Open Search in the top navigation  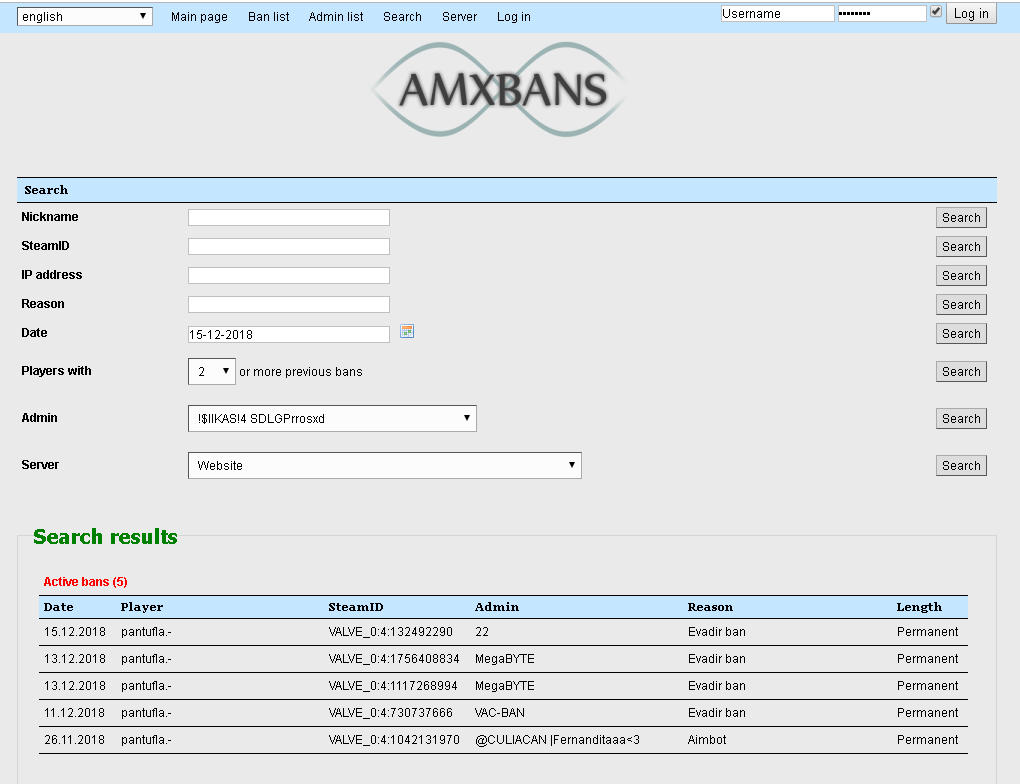tap(402, 17)
